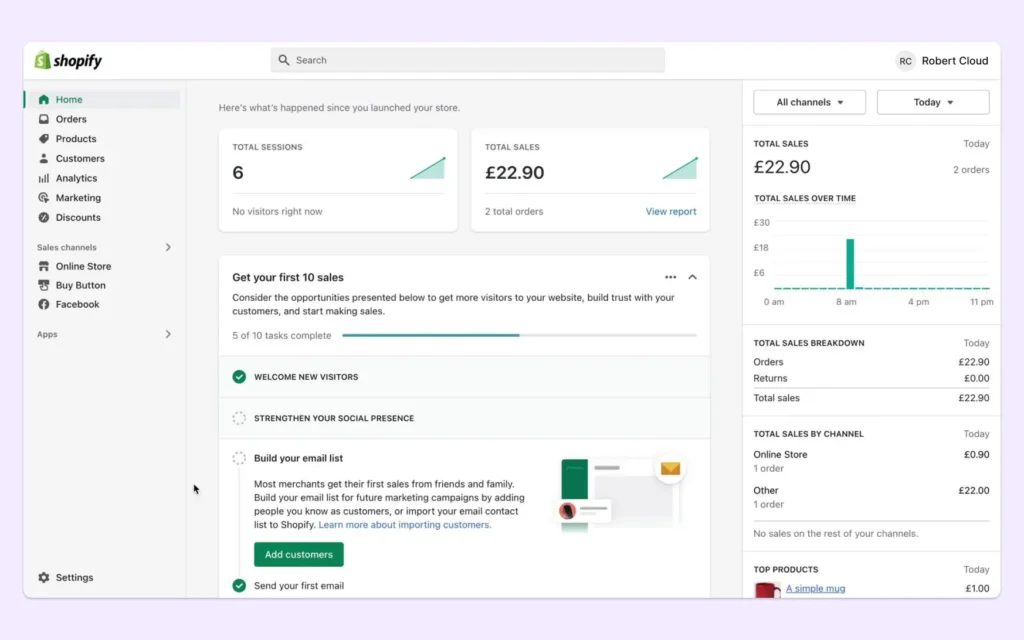Open Learn more about importing customers link

coord(404,524)
